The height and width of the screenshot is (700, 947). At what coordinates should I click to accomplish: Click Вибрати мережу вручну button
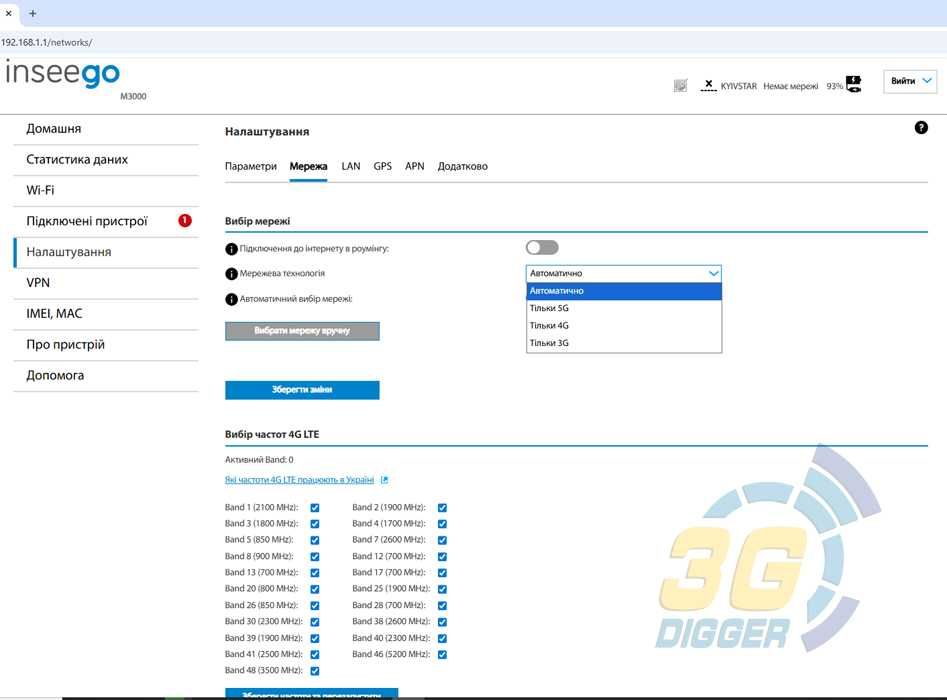[x=302, y=331]
